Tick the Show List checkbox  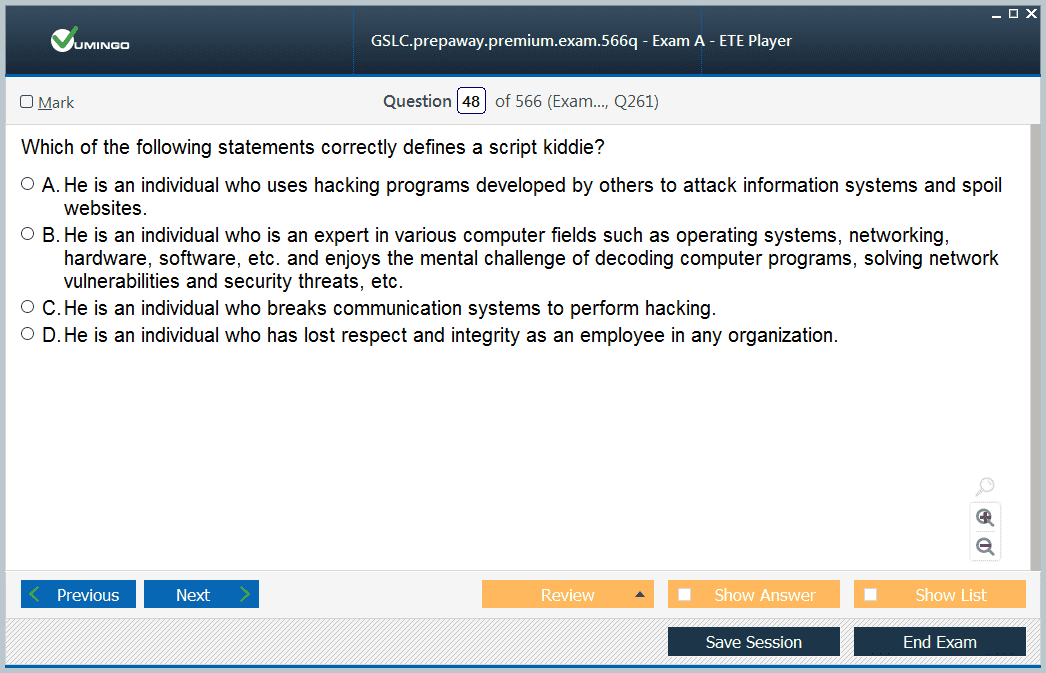tap(871, 594)
